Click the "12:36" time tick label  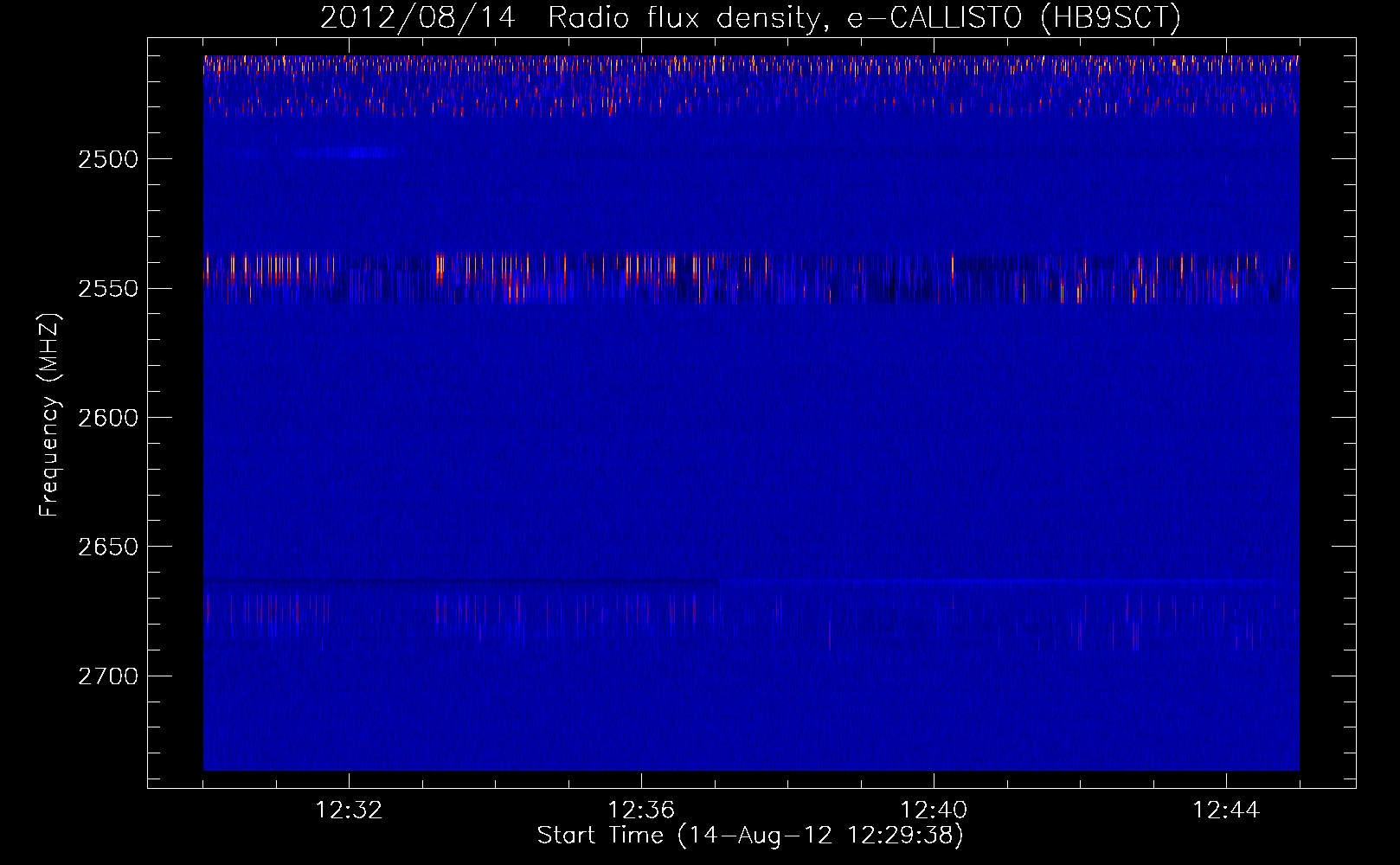click(x=641, y=811)
